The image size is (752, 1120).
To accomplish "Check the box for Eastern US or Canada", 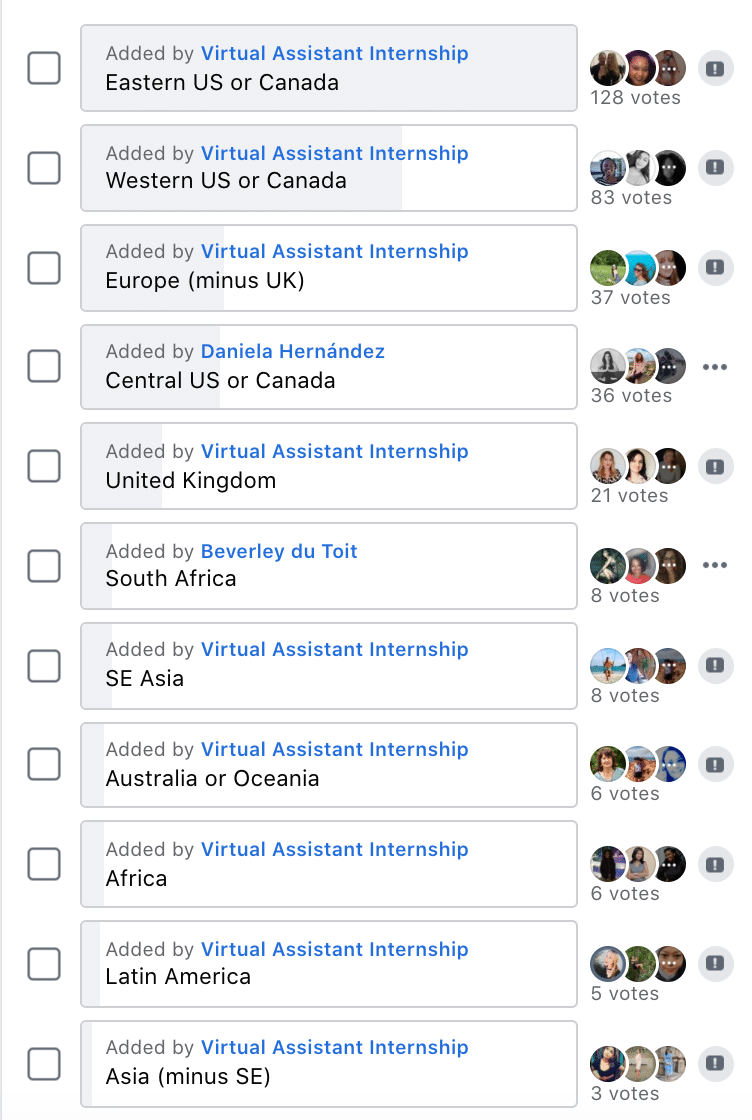I will (44, 68).
